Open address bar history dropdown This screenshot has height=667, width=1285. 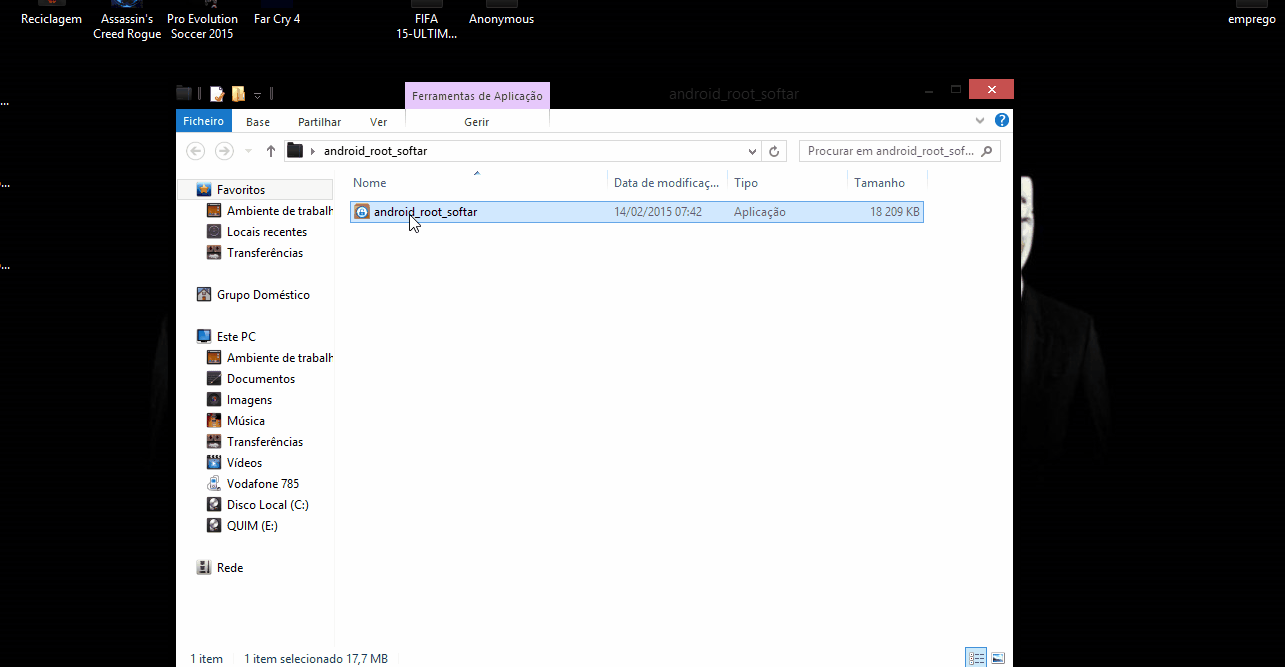[x=753, y=151]
